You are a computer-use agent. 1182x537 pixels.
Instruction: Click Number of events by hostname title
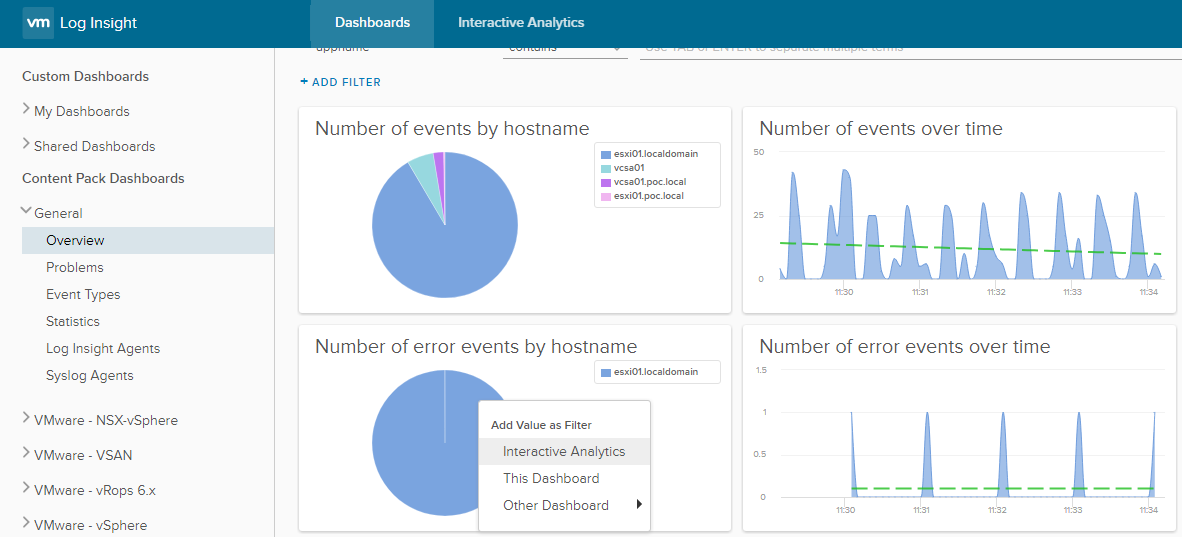click(452, 129)
